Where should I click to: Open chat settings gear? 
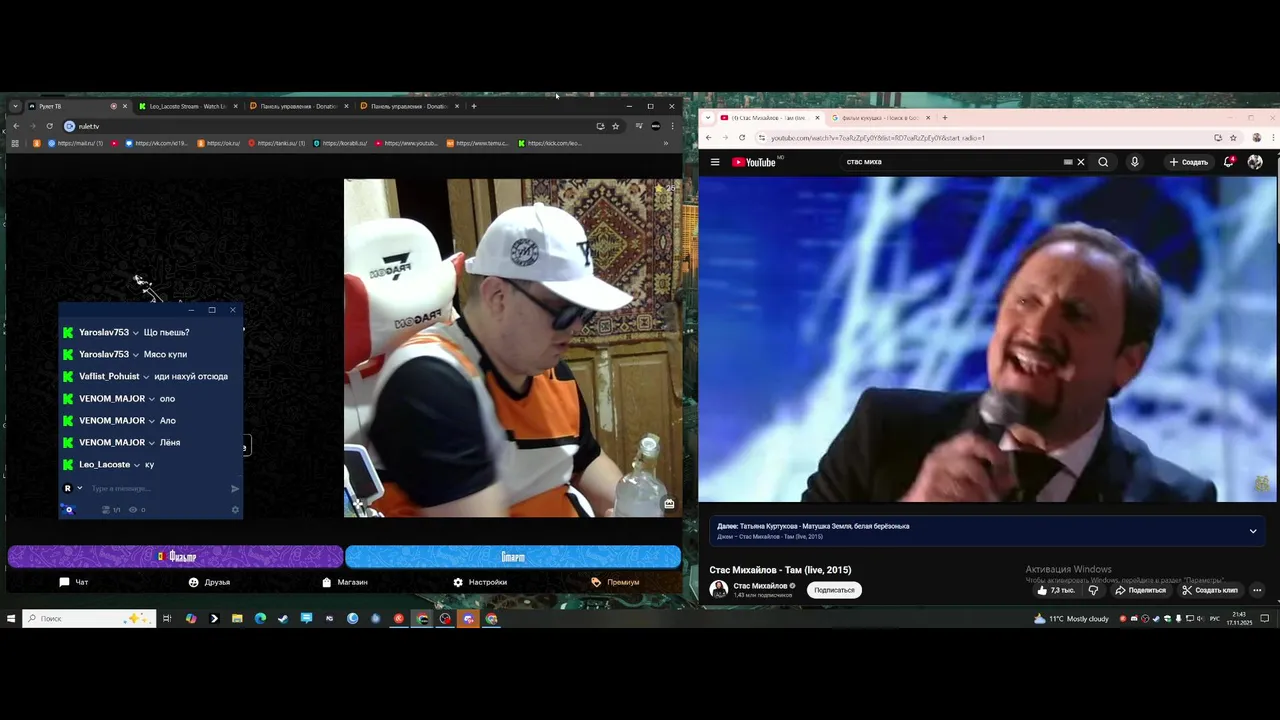point(235,510)
